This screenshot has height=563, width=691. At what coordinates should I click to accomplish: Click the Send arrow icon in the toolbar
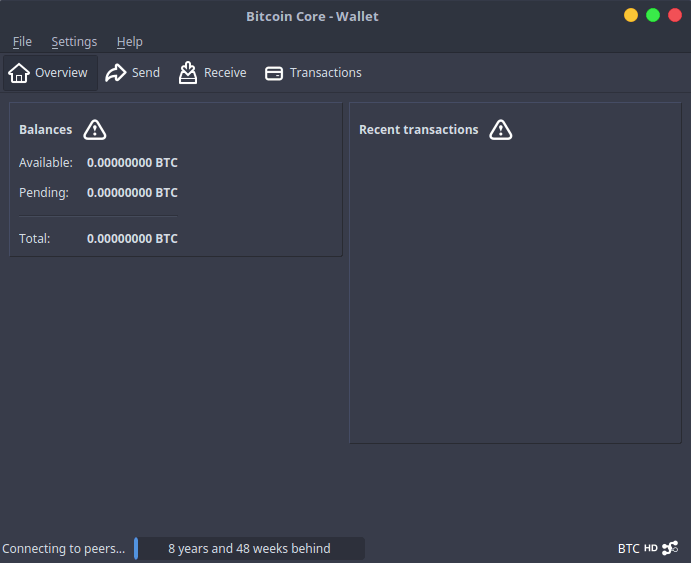click(116, 73)
